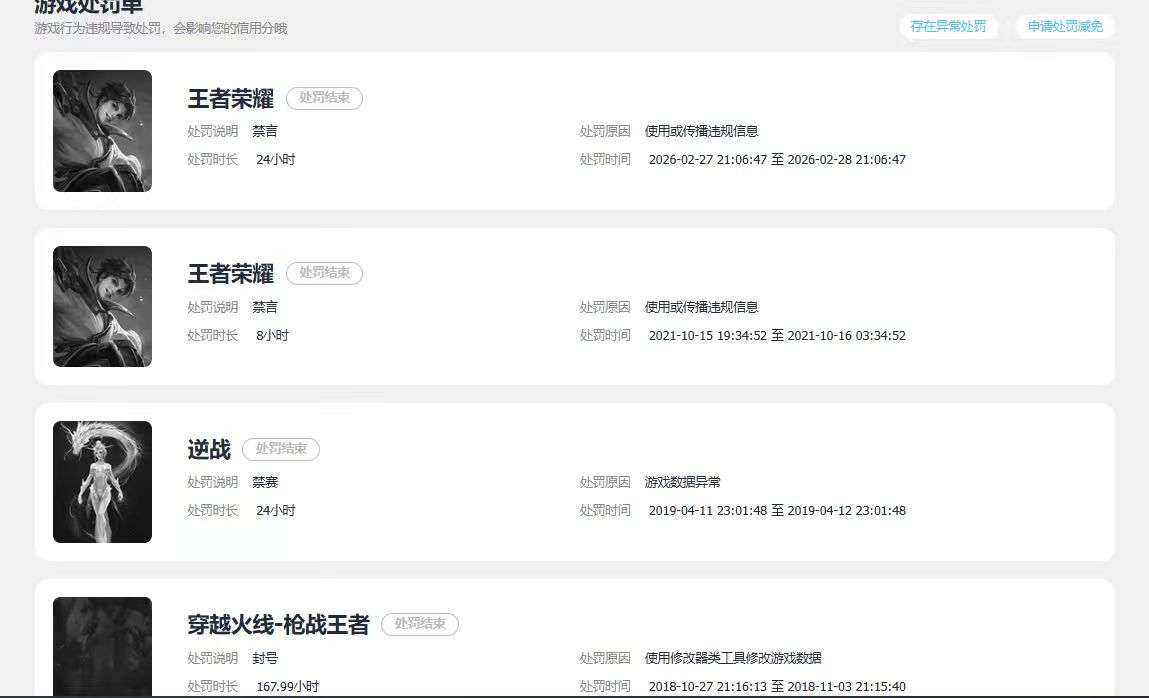The image size is (1149, 698).
Task: Click 使用或传播违规信息 reason on the 2021 card
Action: [701, 307]
